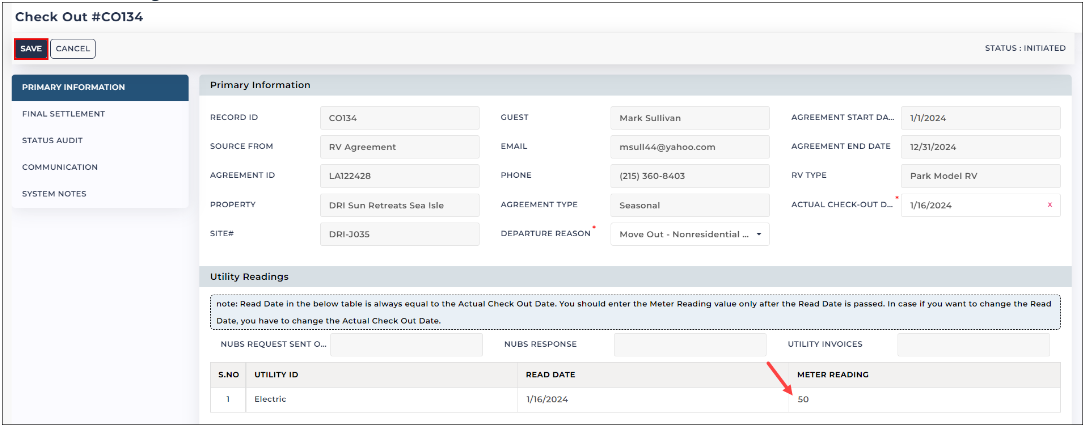
Task: Go to the Status Audit section
Action: click(x=100, y=140)
